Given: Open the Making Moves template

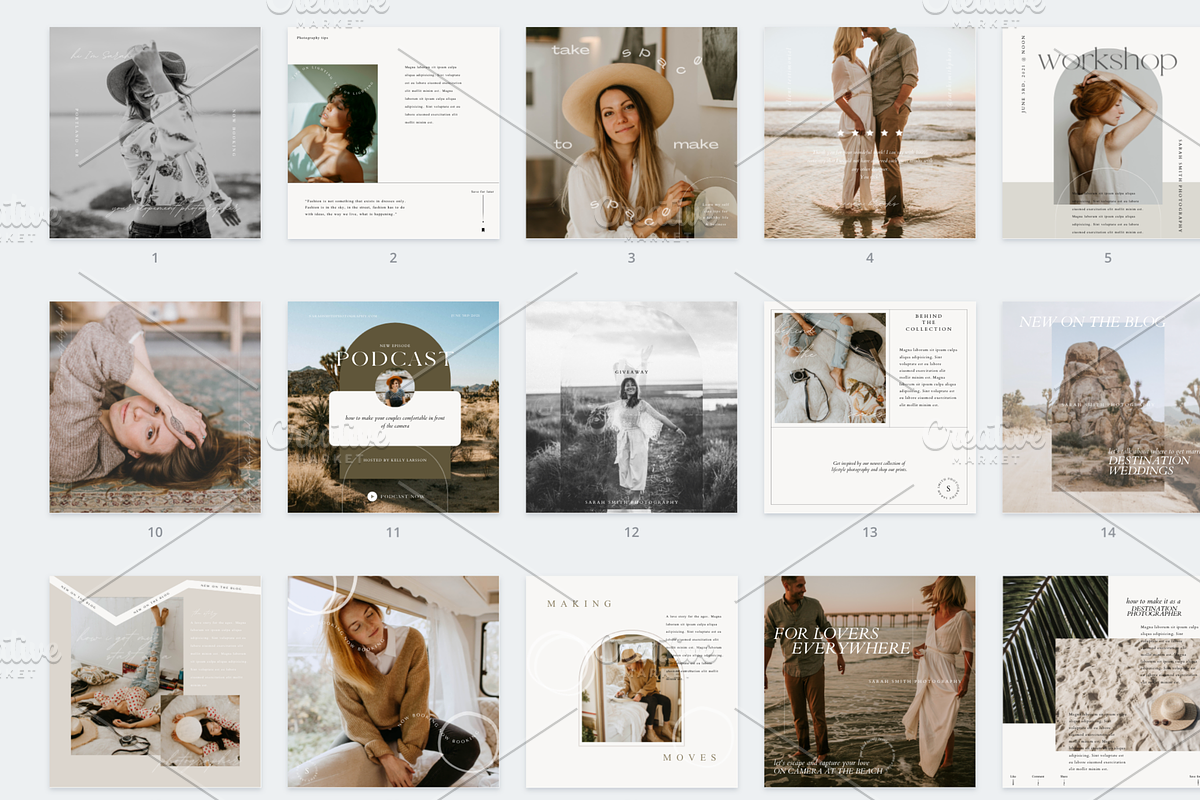Looking at the screenshot, I should (632, 681).
